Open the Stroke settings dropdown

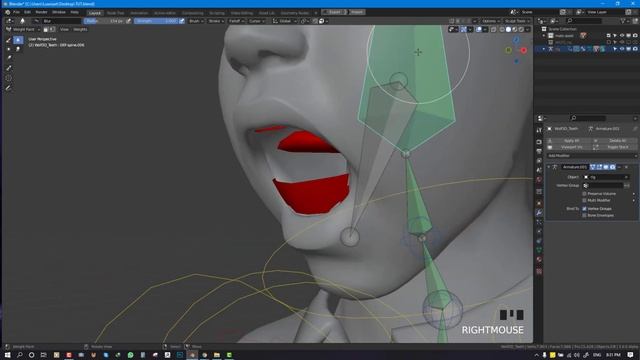(x=216, y=21)
